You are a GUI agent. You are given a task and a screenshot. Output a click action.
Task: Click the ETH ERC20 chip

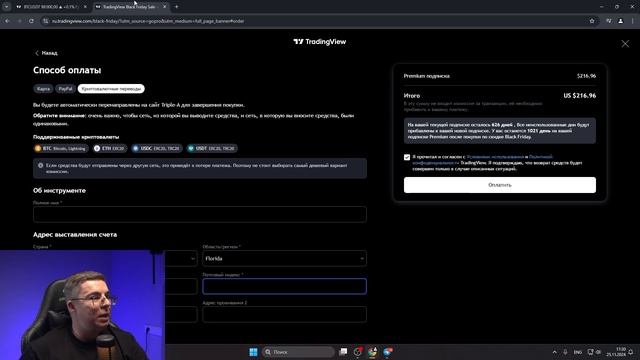tap(109, 148)
